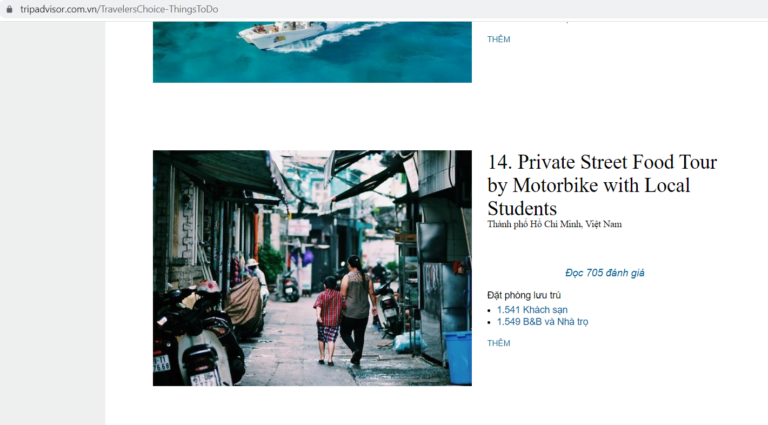This screenshot has height=425, width=768.
Task: Click the TravelersChoice-ThingsToDo path in the URL
Action: pyautogui.click(x=159, y=9)
